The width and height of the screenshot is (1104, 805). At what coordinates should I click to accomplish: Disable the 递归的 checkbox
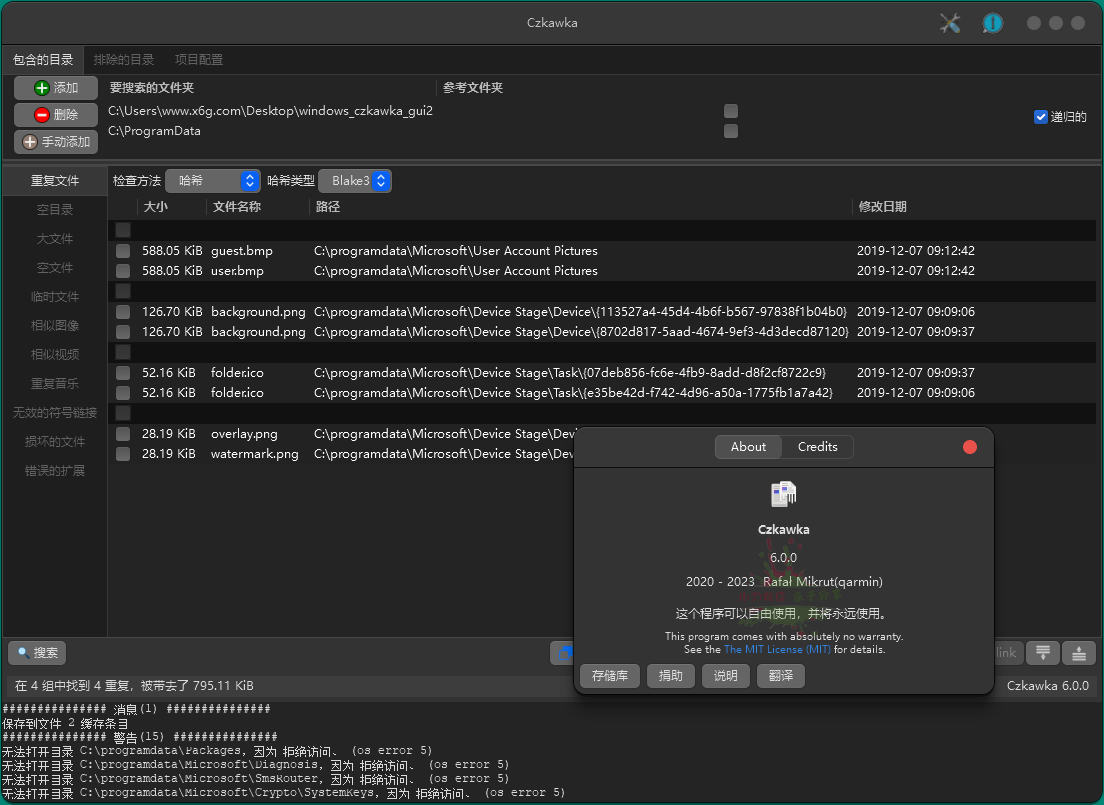click(1041, 116)
